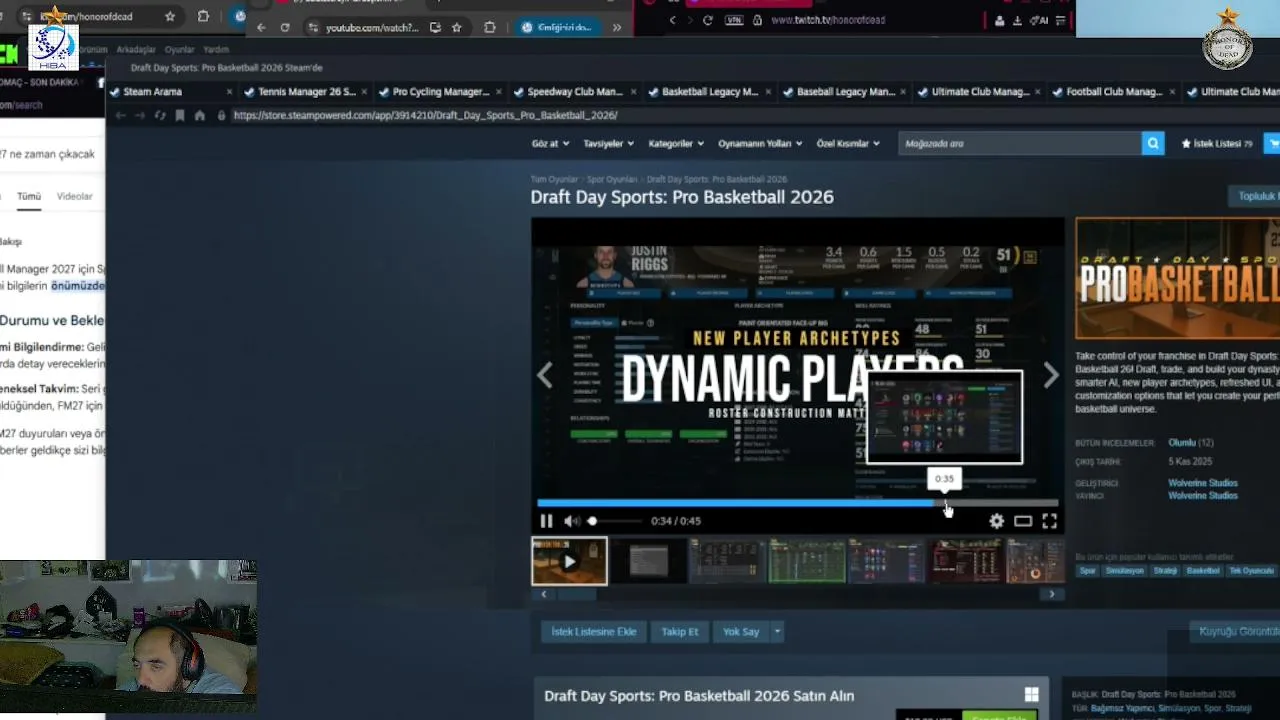Adjust the trailer volume slider
1280x720 pixels.
(x=614, y=521)
